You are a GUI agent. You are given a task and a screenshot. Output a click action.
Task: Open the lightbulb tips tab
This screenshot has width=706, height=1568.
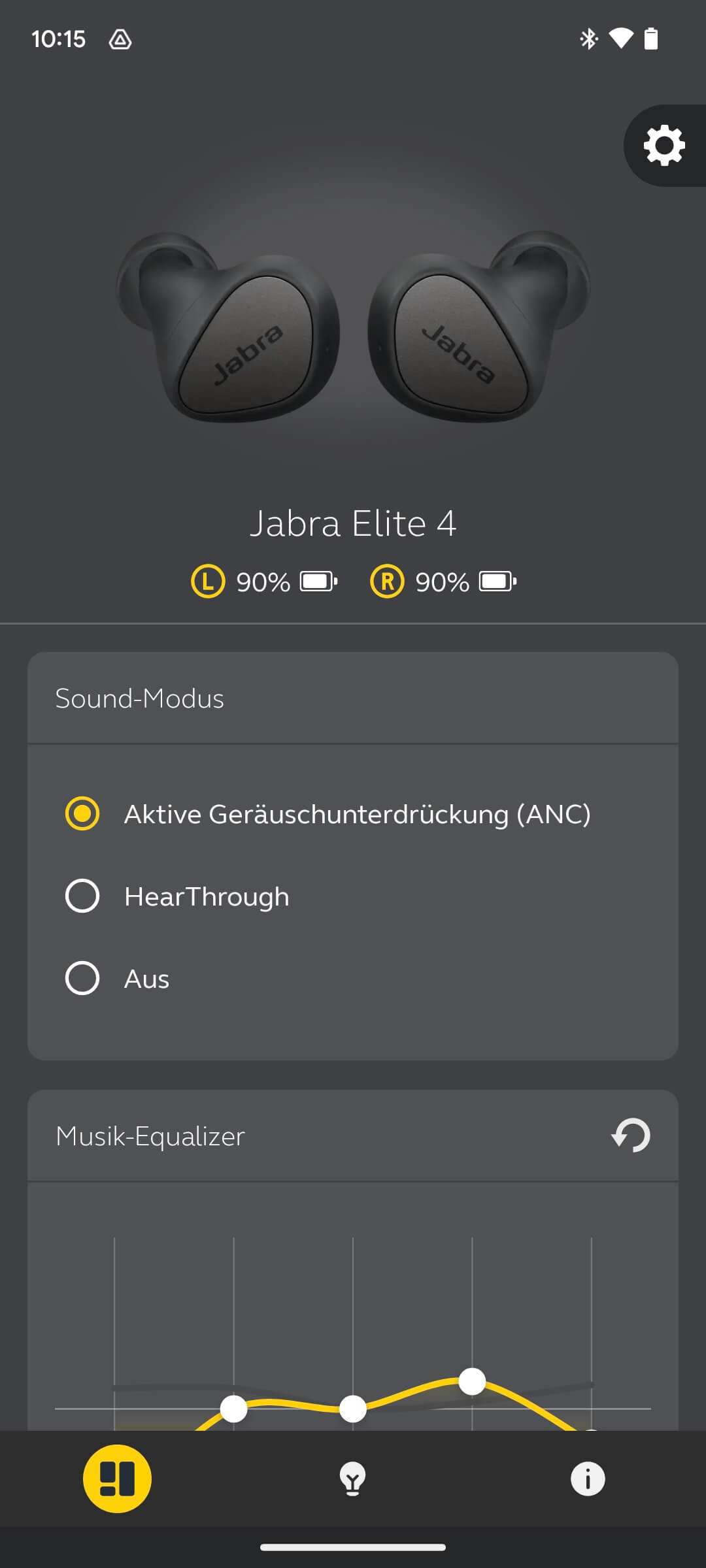click(352, 1479)
